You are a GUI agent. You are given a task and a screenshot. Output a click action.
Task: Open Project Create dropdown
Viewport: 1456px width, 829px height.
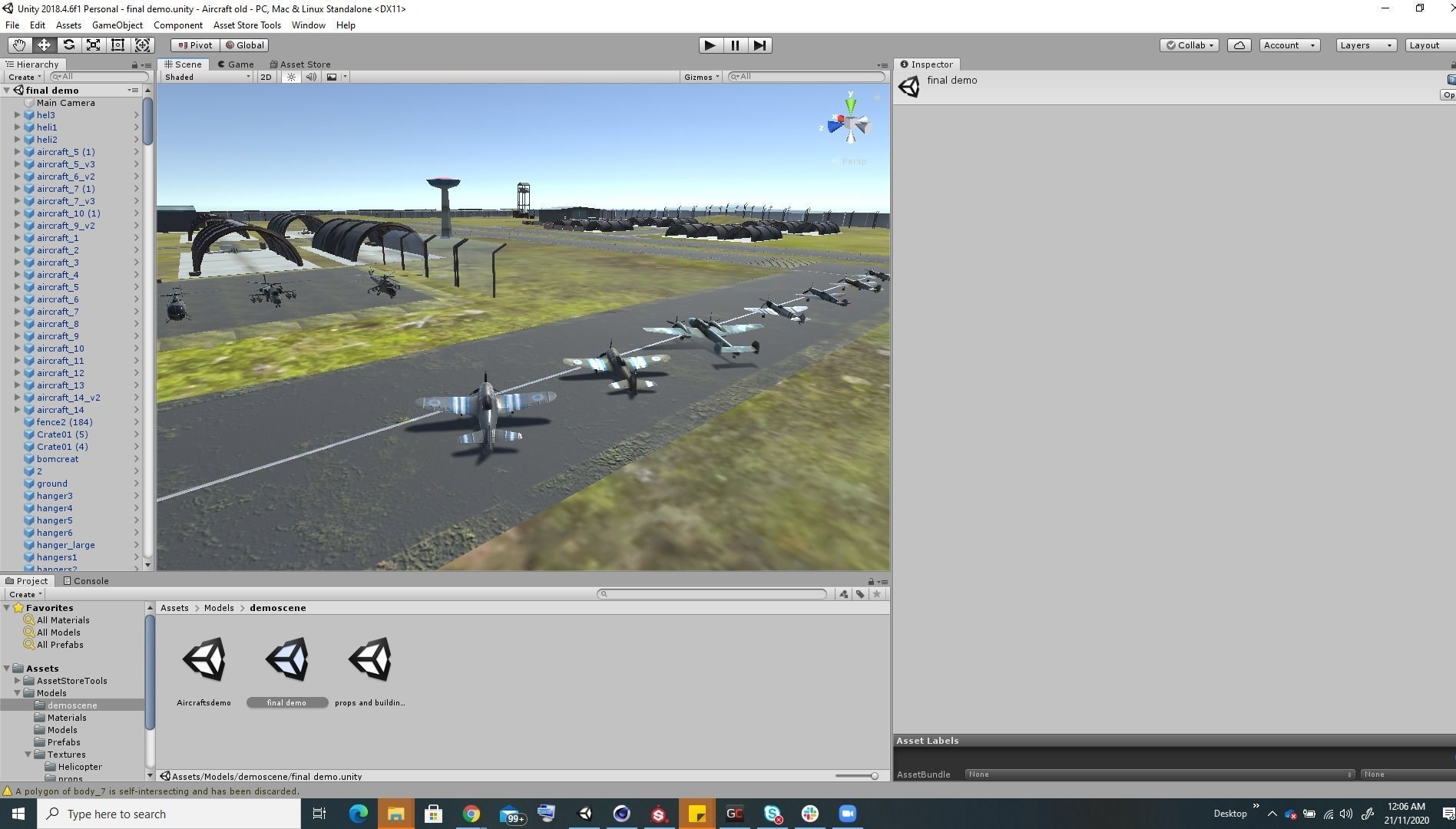pyautogui.click(x=25, y=594)
